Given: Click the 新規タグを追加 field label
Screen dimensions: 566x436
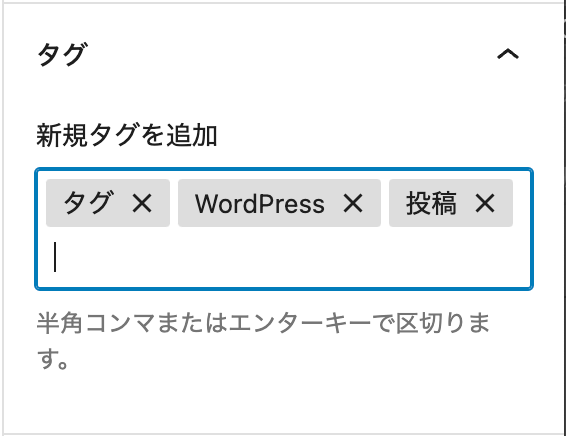Looking at the screenshot, I should [x=127, y=135].
